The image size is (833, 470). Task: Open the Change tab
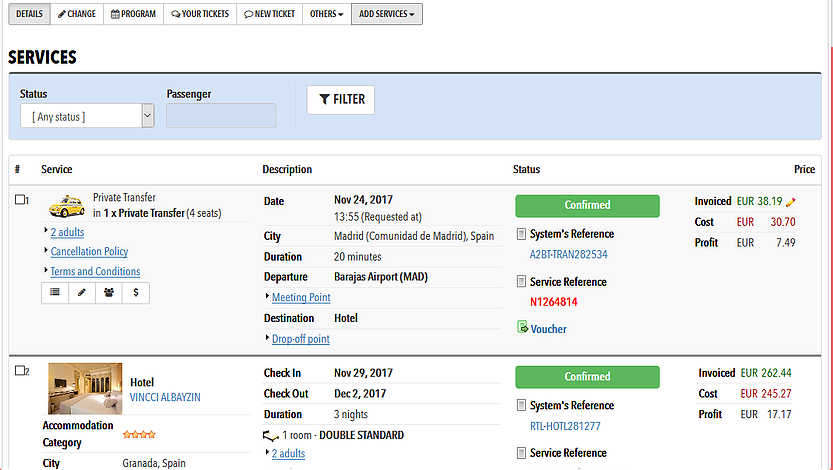[77, 14]
